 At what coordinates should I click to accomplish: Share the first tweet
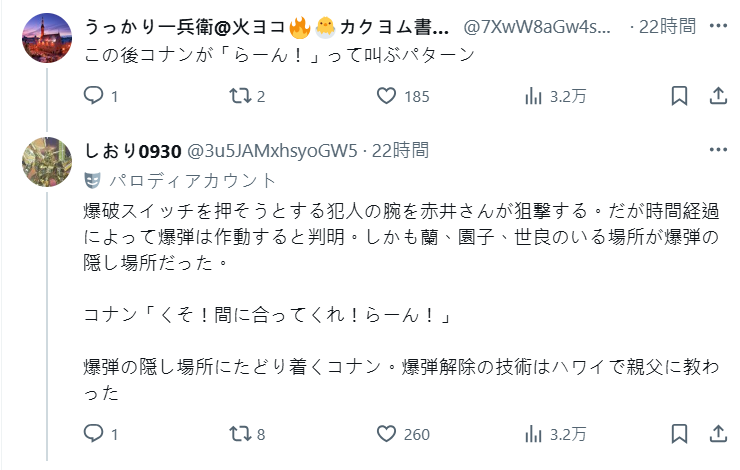point(718,96)
